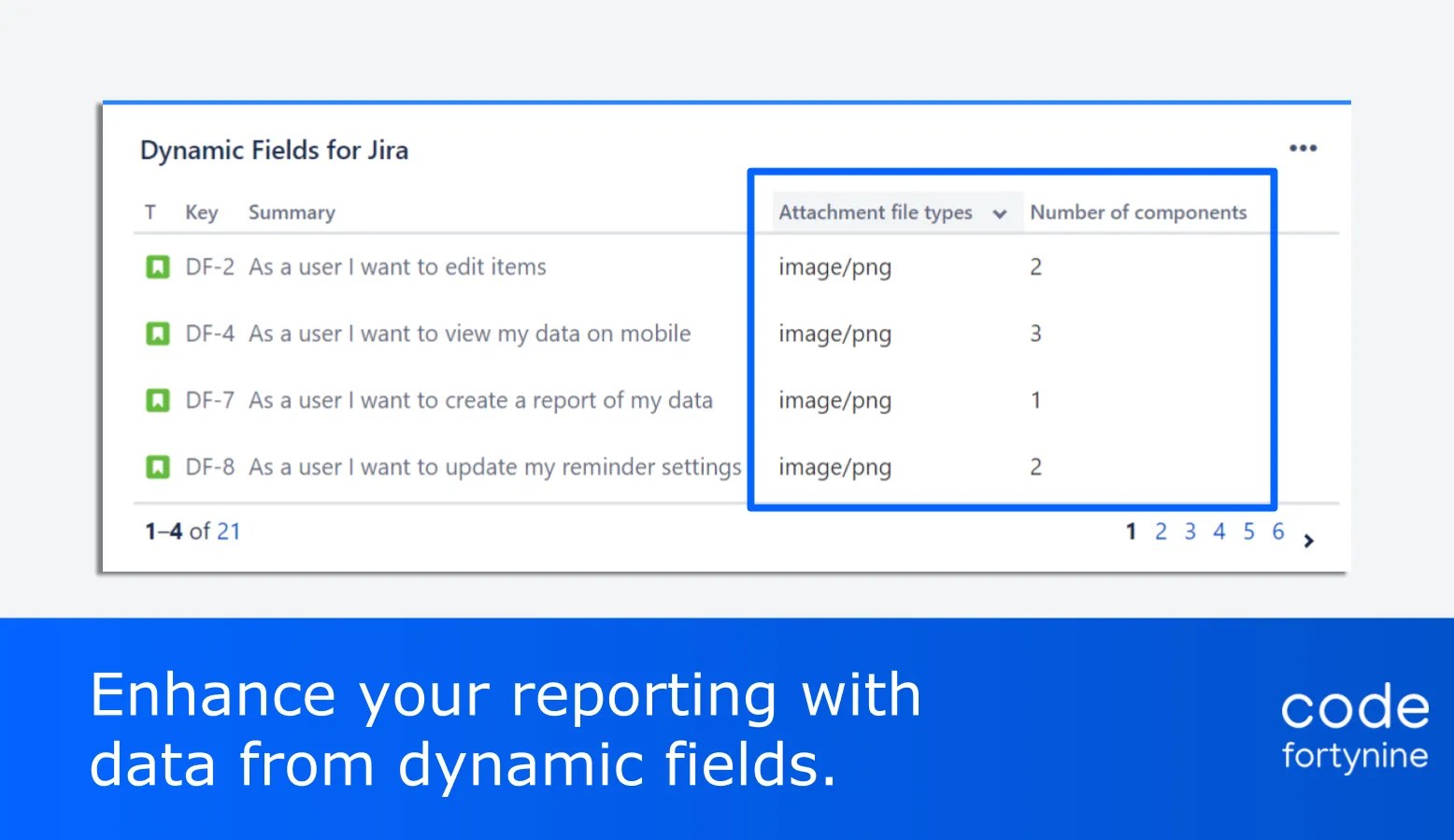This screenshot has width=1454, height=840.
Task: Click the issue type icon for DF-8
Action: (x=158, y=466)
